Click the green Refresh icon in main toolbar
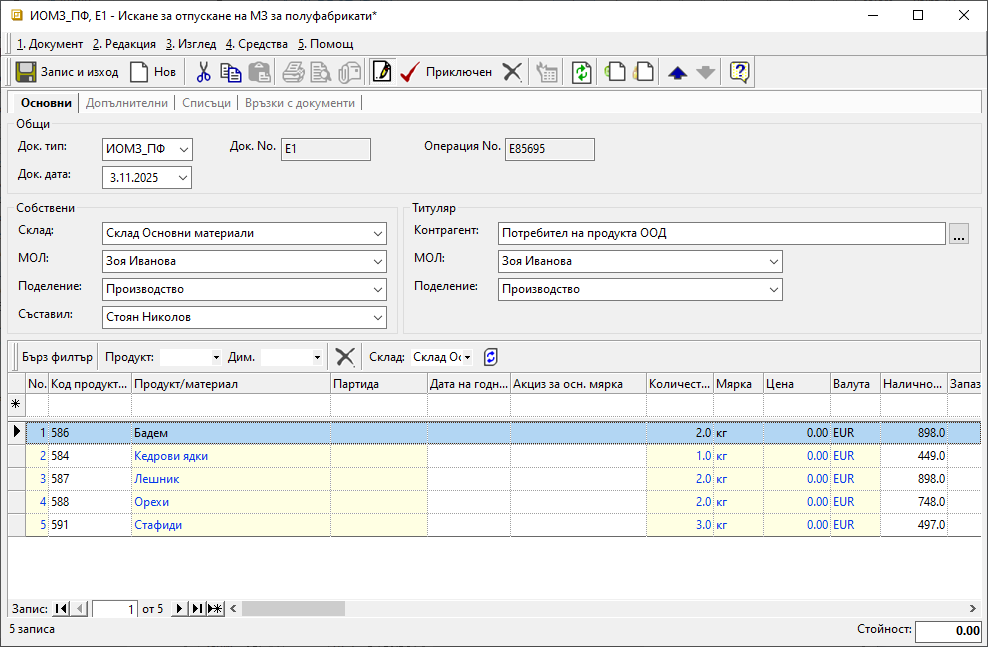The height and width of the screenshot is (647, 988). (581, 72)
